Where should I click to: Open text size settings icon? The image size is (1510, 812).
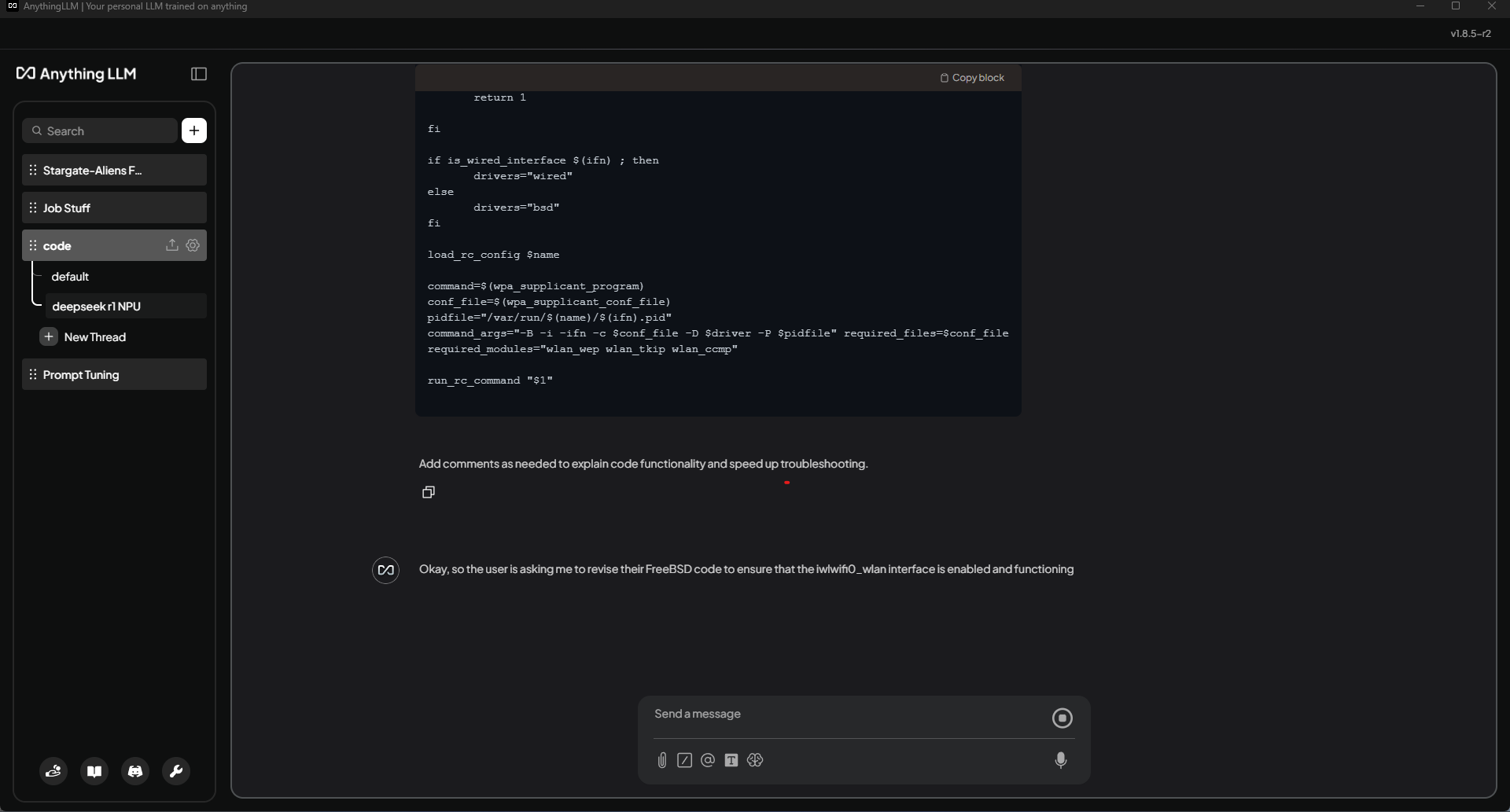[x=731, y=760]
